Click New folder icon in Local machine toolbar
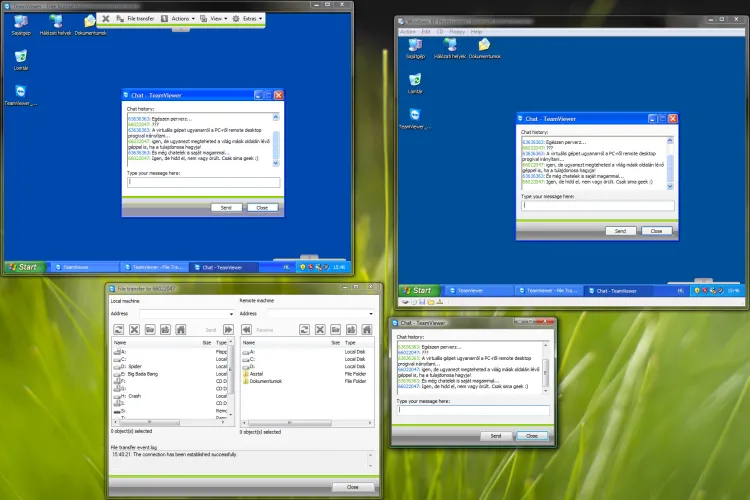 point(150,330)
